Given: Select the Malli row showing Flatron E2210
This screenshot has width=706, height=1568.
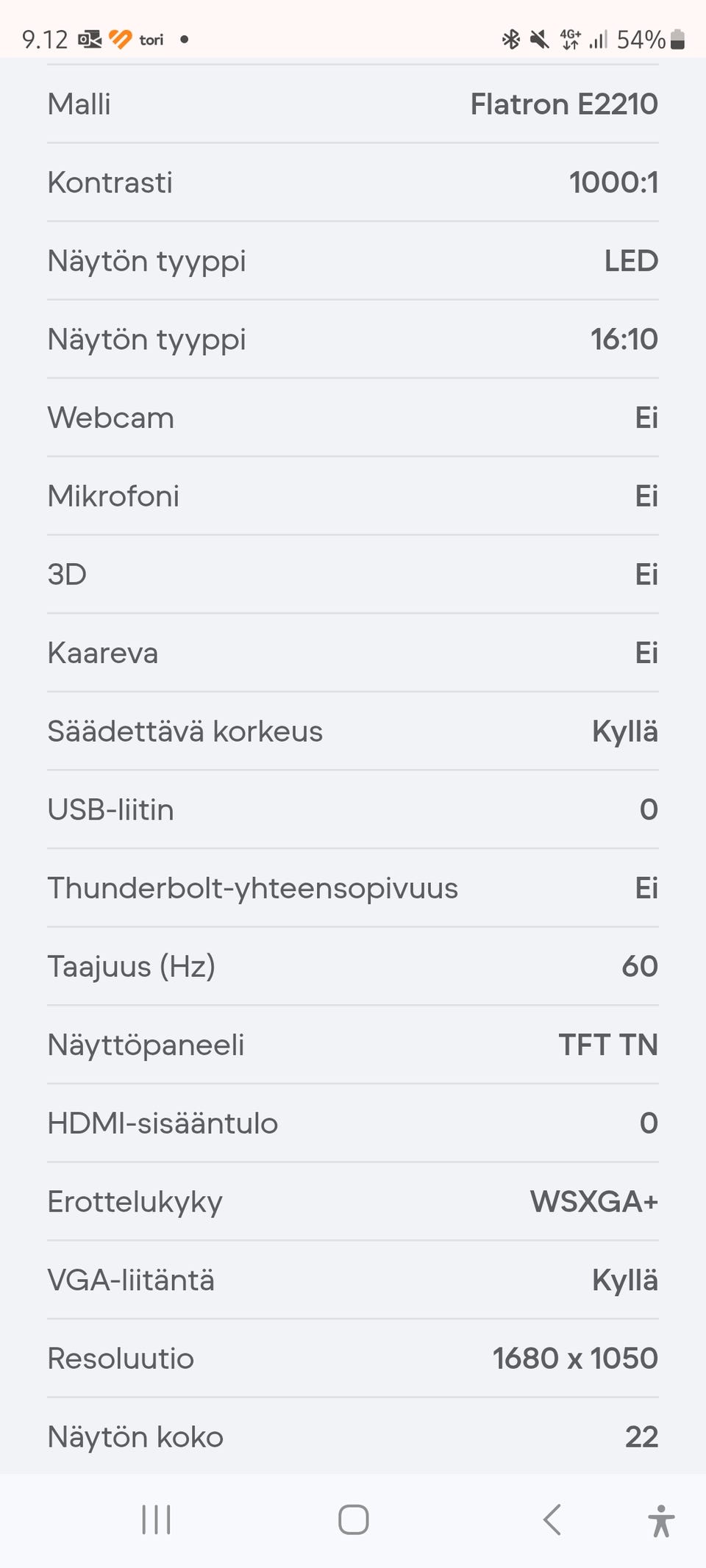Looking at the screenshot, I should point(353,104).
